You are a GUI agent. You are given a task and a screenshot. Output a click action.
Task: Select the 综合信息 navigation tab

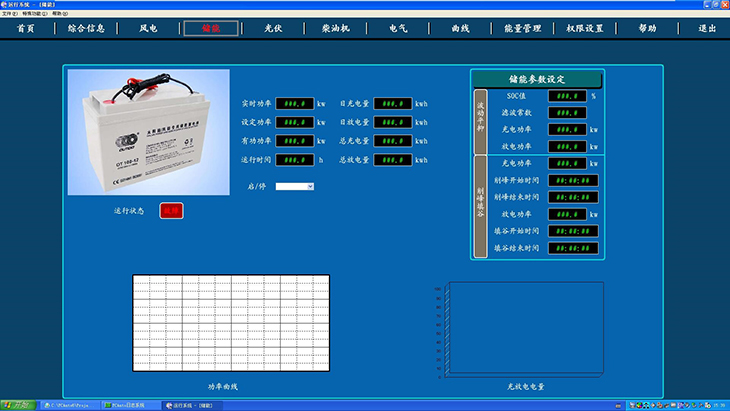[86, 29]
